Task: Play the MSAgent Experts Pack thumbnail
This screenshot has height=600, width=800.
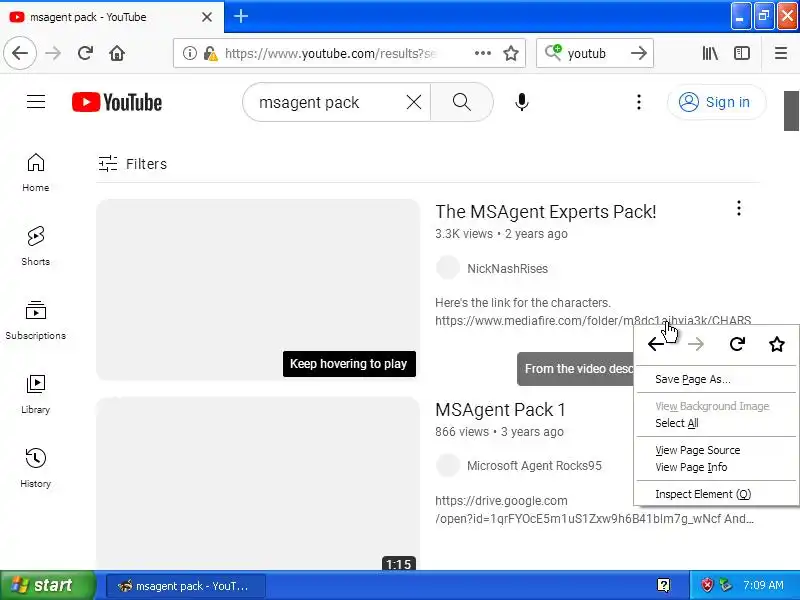Action: point(258,289)
